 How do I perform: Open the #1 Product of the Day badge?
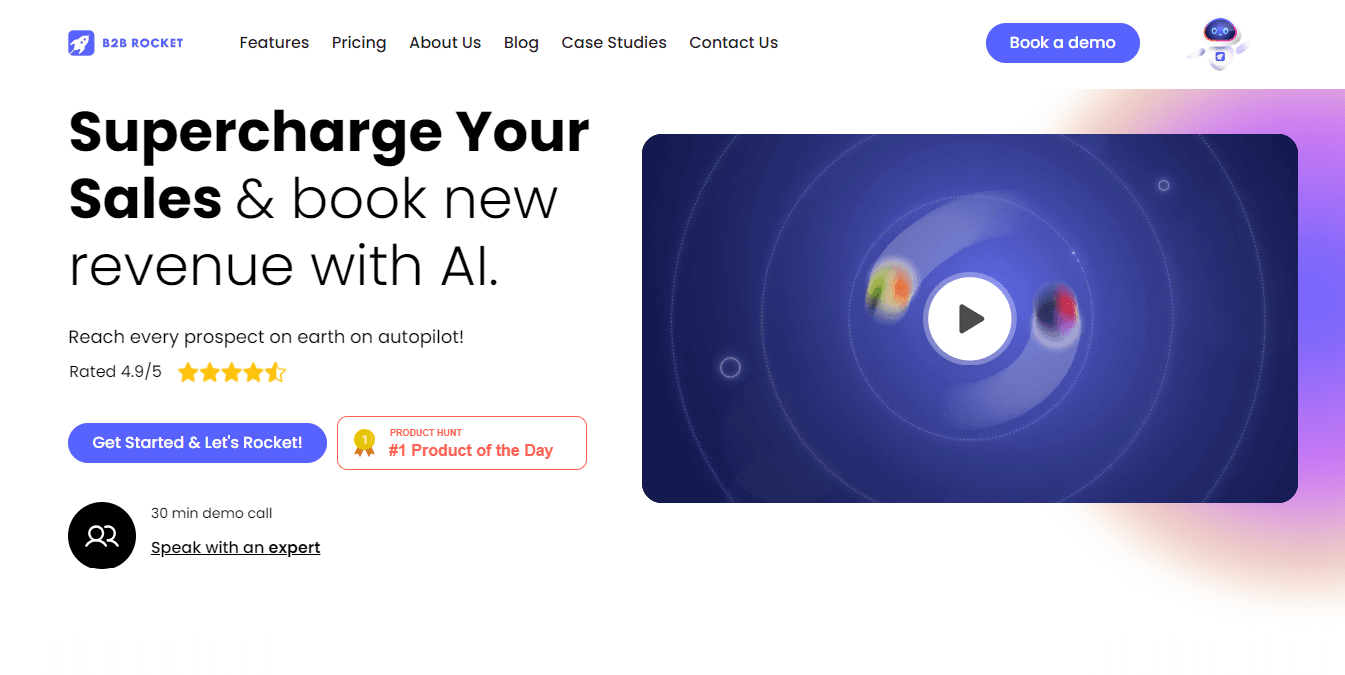[462, 443]
